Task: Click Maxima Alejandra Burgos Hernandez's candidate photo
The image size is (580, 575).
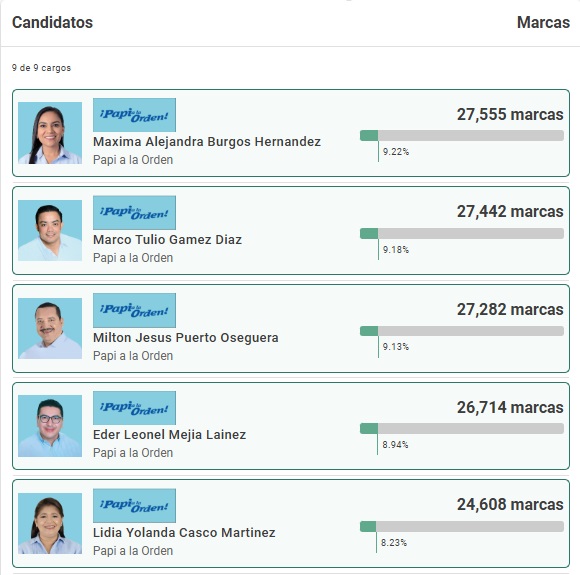Action: 50,133
